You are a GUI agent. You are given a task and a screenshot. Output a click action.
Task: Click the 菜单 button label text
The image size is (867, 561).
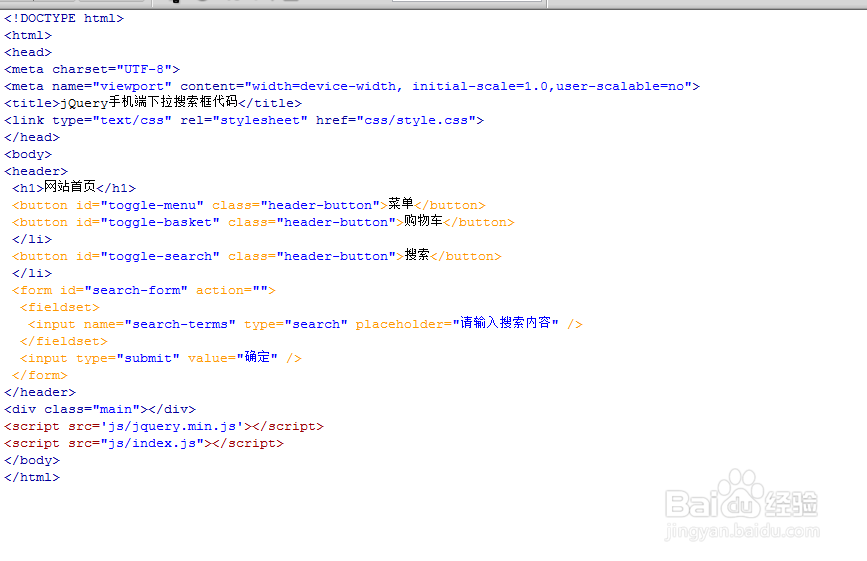click(x=401, y=204)
